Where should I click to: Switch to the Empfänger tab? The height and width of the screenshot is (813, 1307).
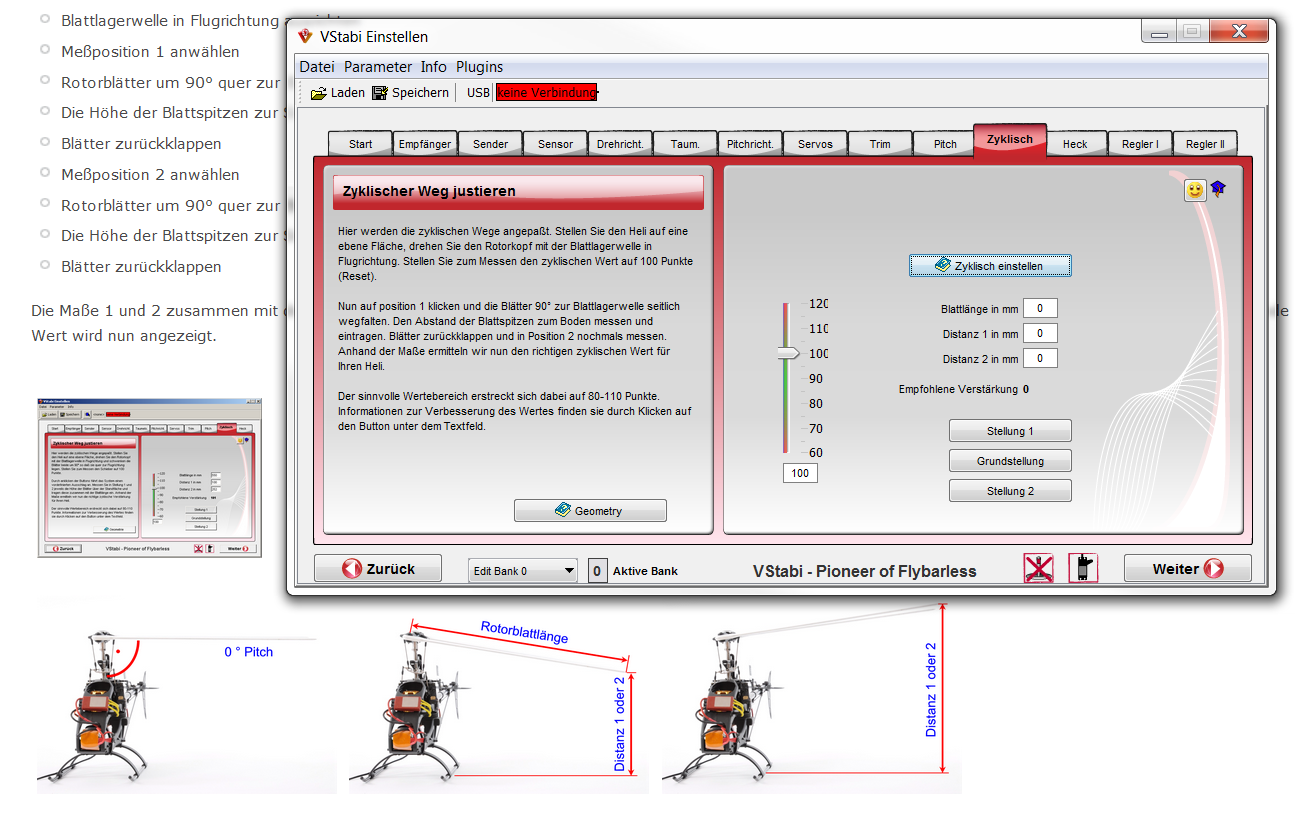click(425, 143)
